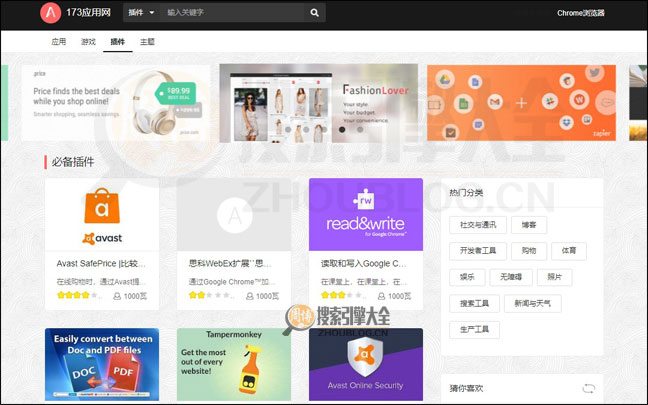Click the 通过Google Chrome description text
This screenshot has width=648, height=405.
[x=232, y=282]
